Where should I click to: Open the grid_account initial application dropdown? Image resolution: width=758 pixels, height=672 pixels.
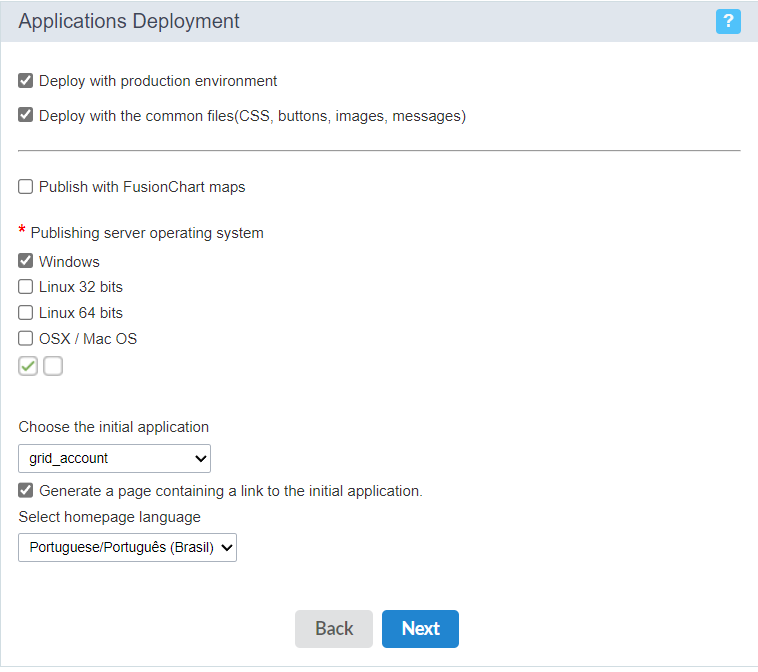coord(114,458)
